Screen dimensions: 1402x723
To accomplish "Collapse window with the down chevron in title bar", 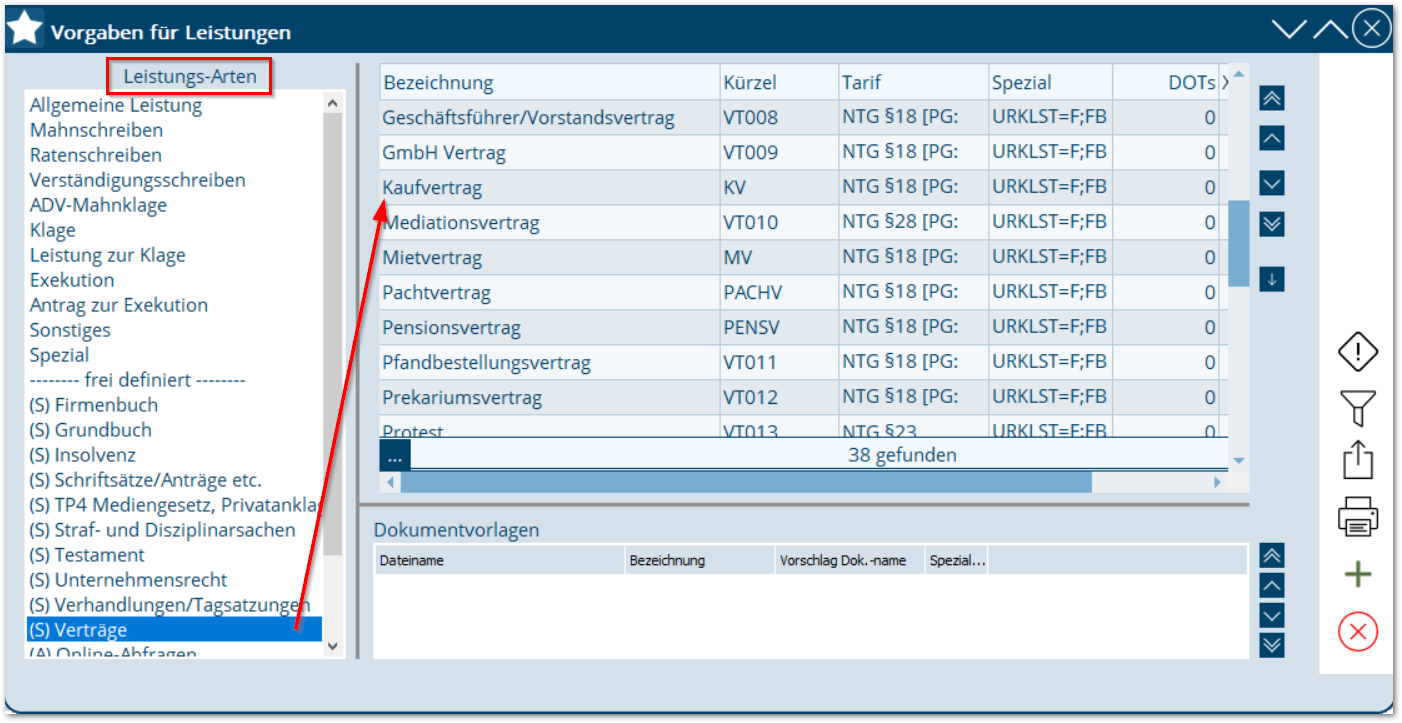I will (1290, 29).
